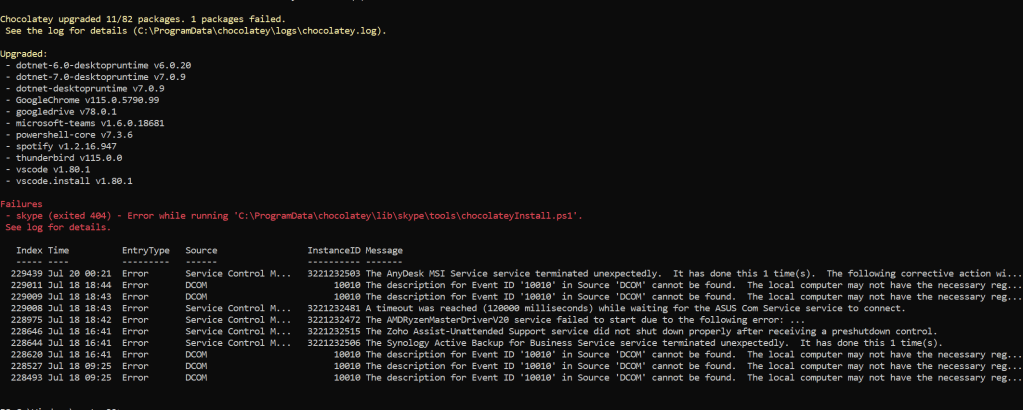Click InstanceID 3221232481
Image resolution: width=1023 pixels, height=410 pixels.
coord(334,308)
